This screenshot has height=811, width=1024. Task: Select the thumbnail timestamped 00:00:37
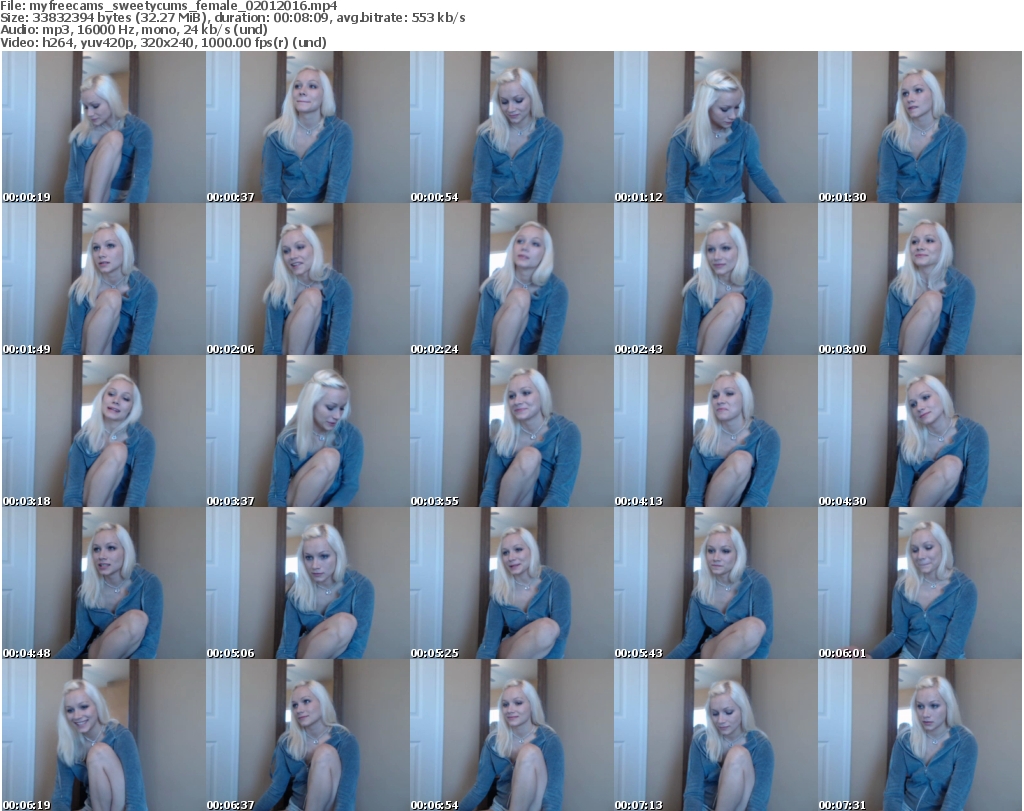click(x=308, y=127)
